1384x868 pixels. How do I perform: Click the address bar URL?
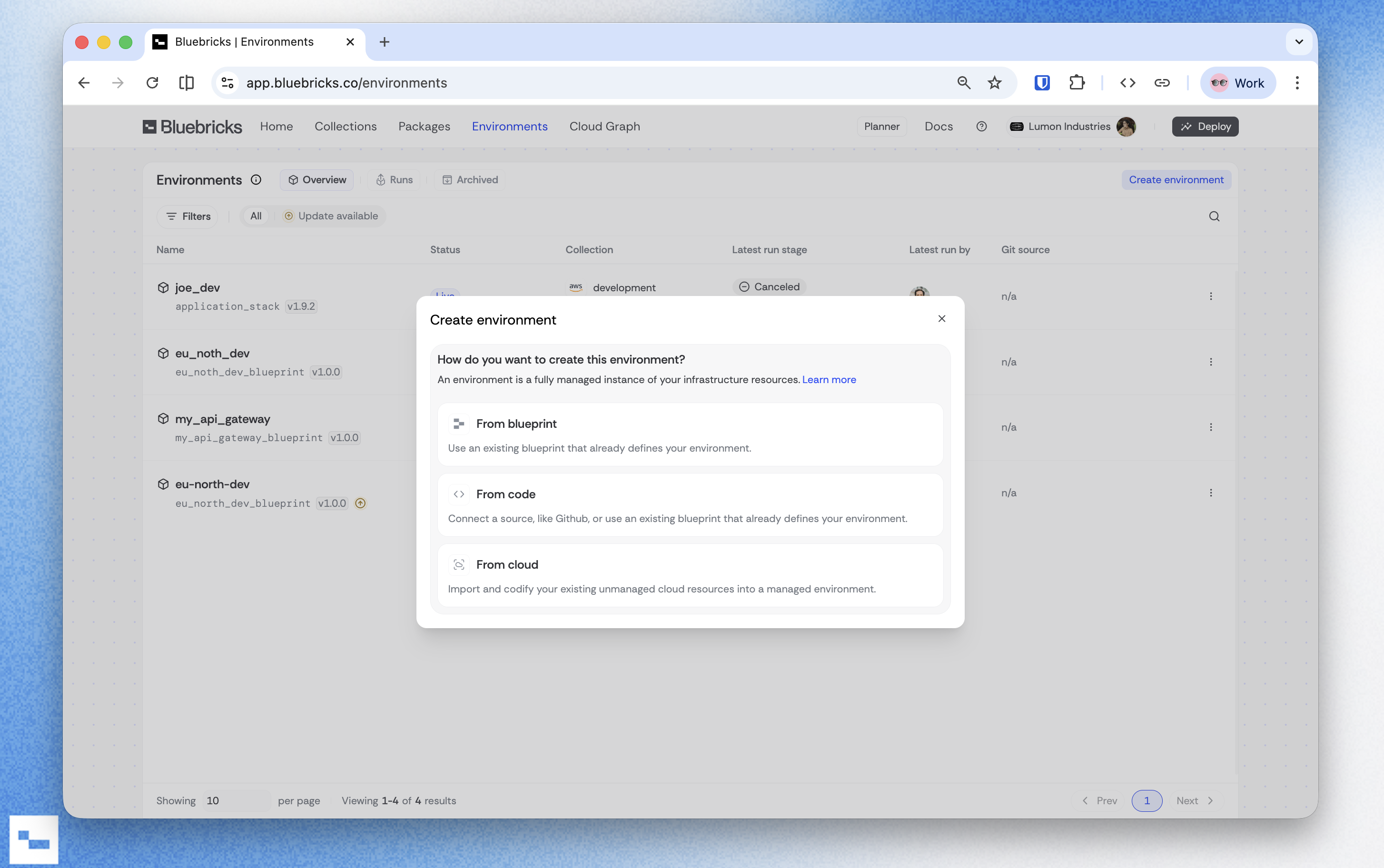coord(347,83)
